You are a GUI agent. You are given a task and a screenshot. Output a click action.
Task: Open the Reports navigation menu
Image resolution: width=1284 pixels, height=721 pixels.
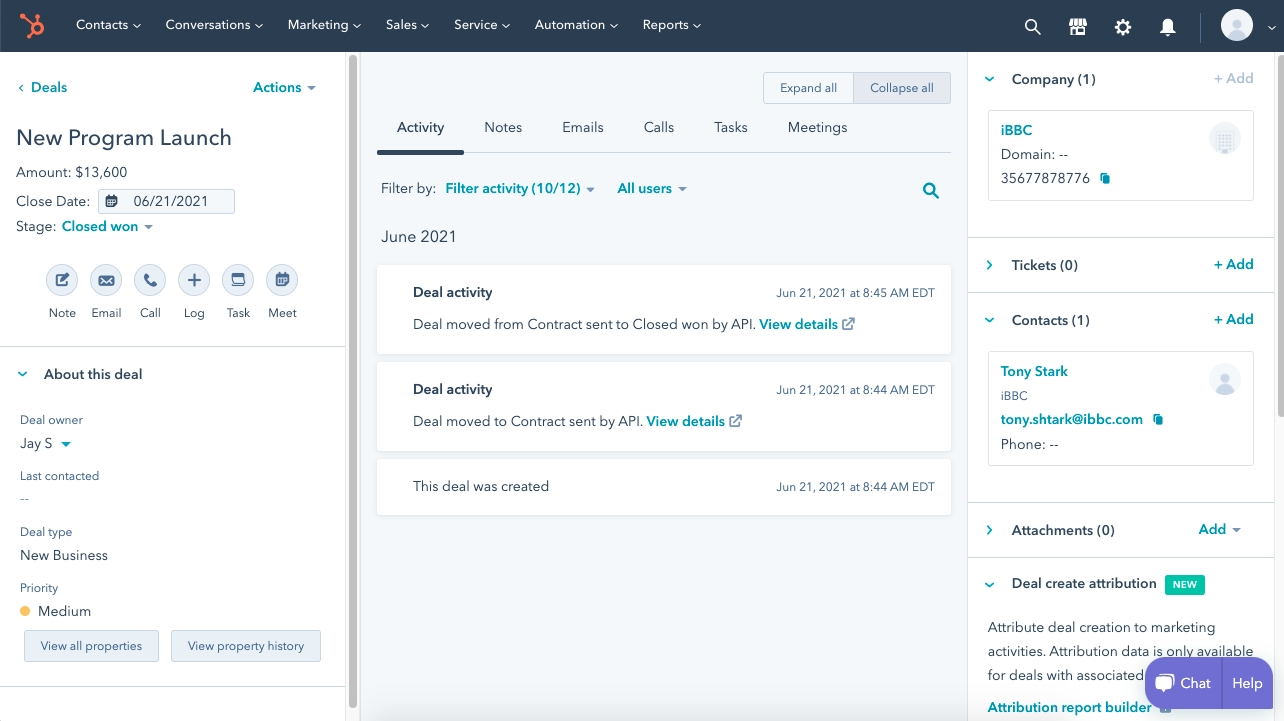click(x=672, y=25)
